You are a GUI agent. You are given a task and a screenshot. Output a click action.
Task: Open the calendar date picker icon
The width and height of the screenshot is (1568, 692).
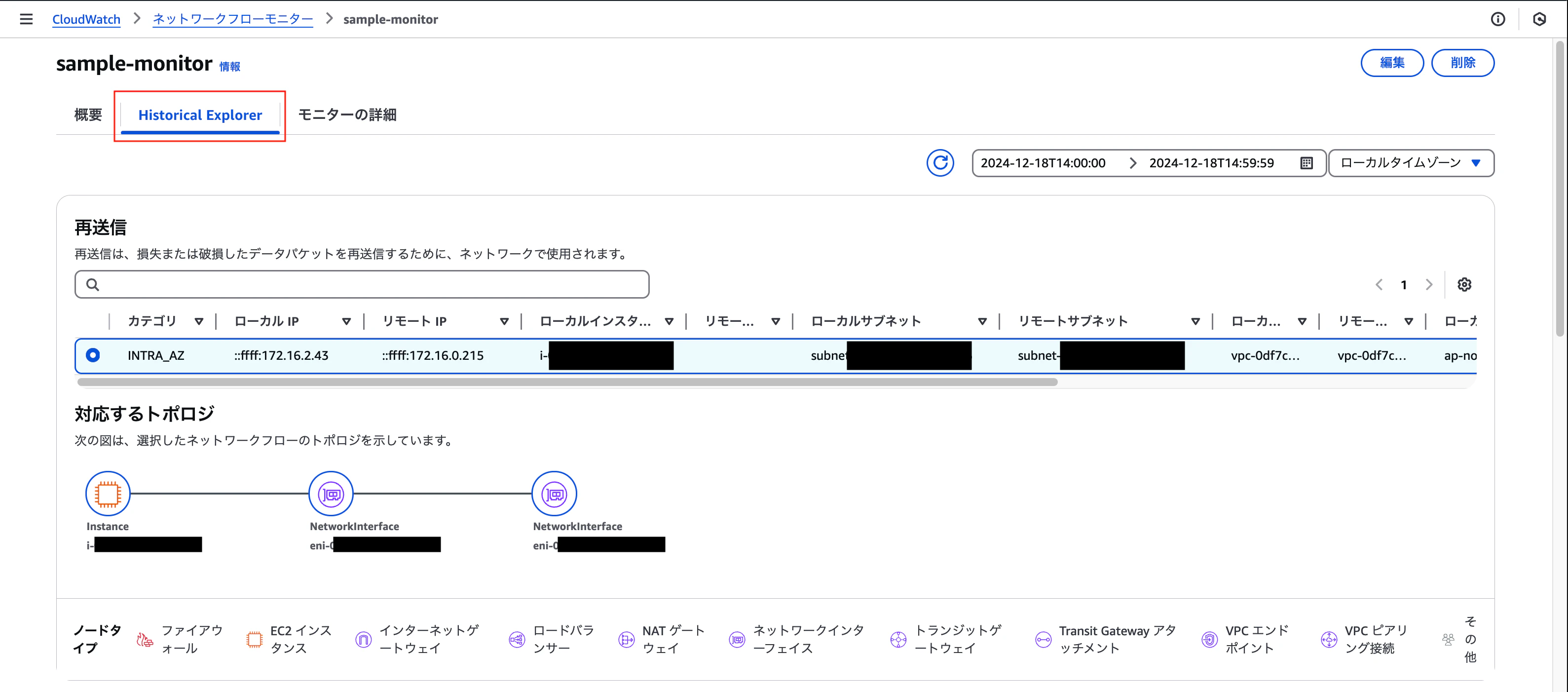(x=1307, y=163)
